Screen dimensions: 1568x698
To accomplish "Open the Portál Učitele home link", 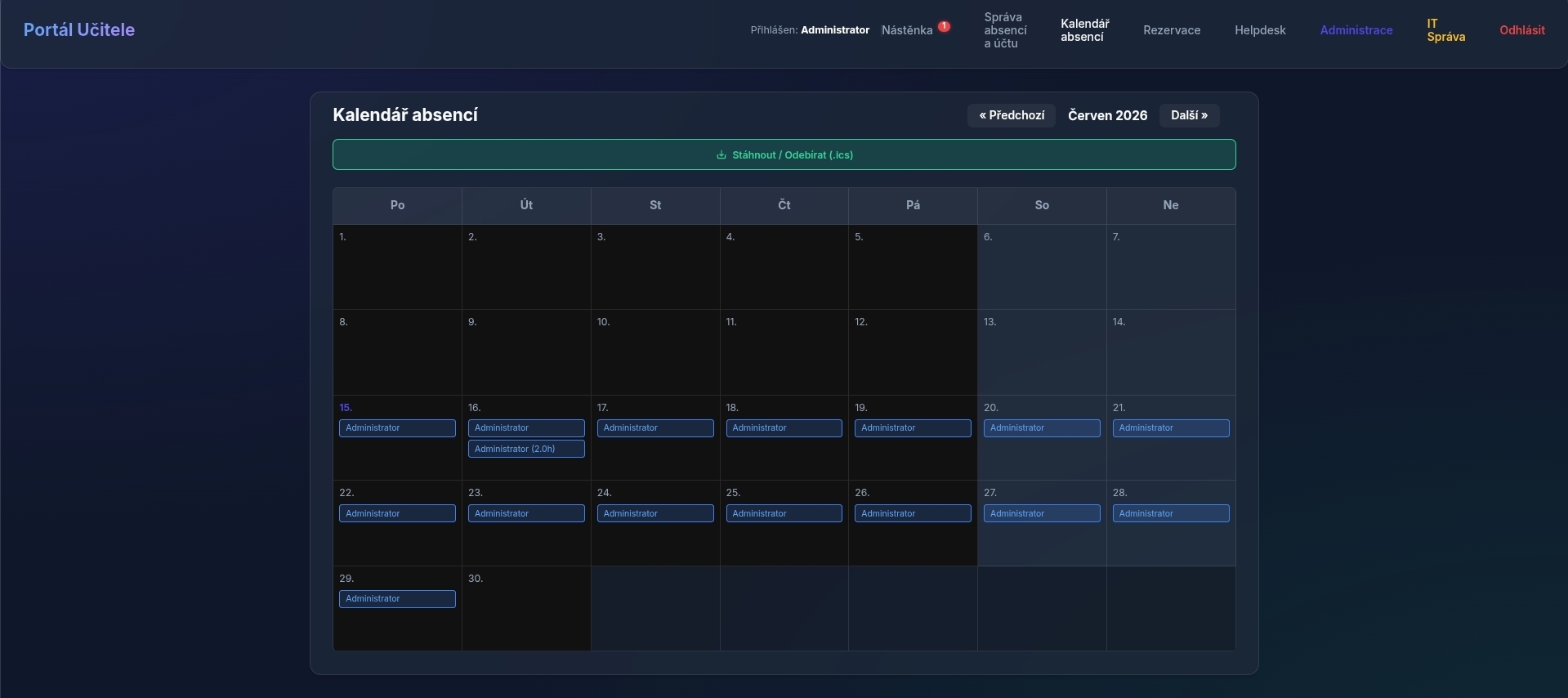I will coord(79,29).
